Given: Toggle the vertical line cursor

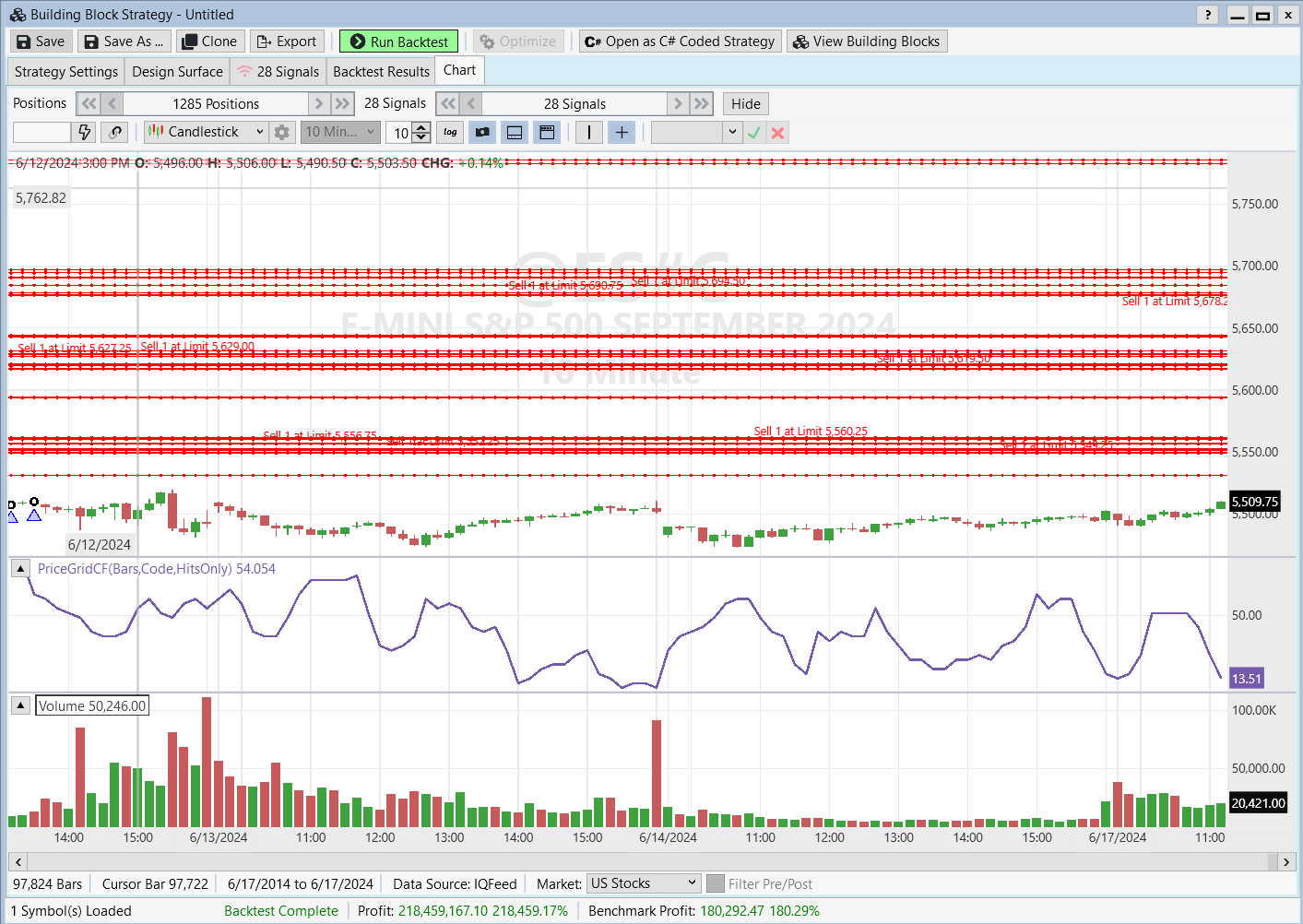Looking at the screenshot, I should coord(589,132).
